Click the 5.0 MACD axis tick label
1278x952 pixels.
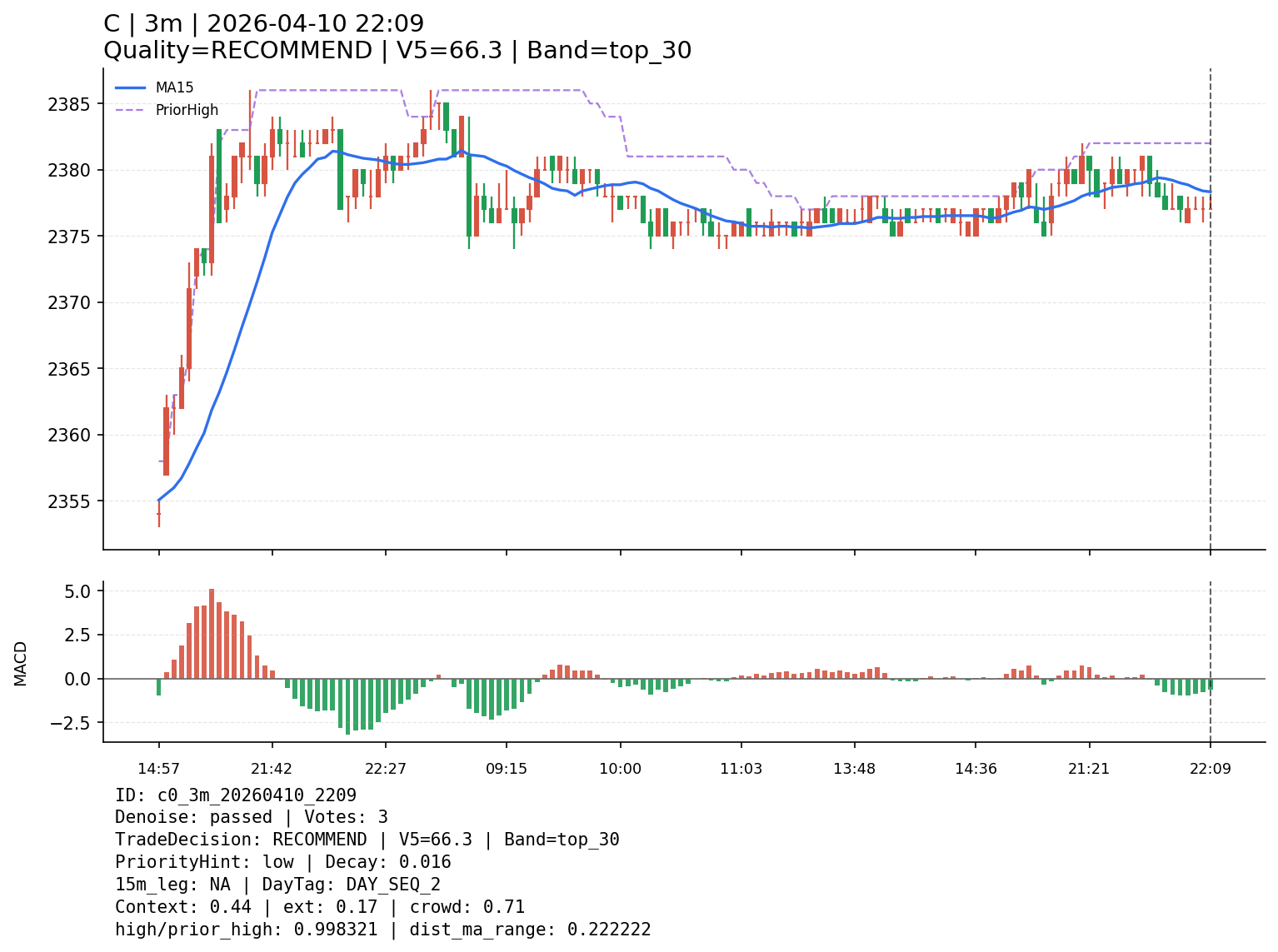click(79, 591)
